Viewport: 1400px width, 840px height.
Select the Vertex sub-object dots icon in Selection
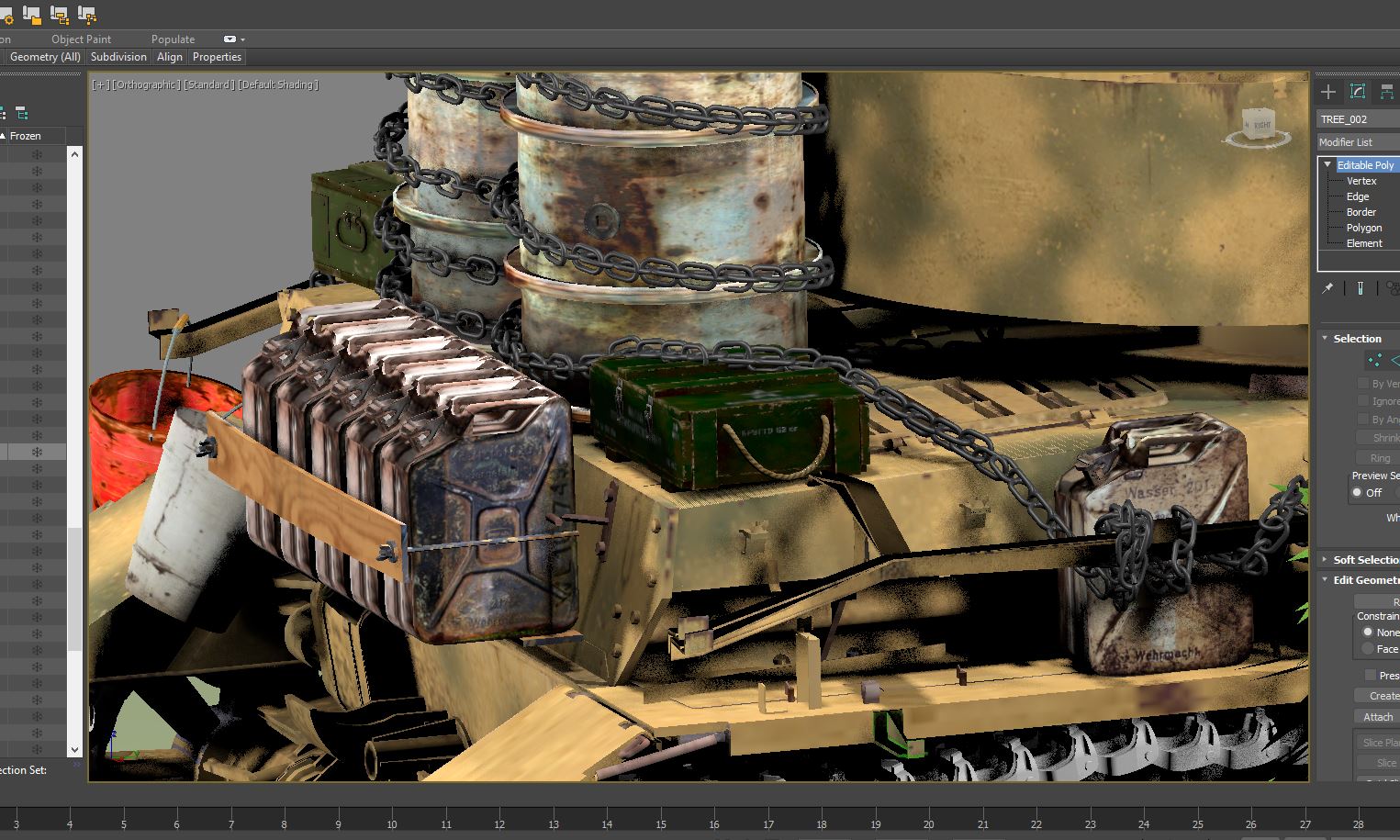[x=1374, y=361]
